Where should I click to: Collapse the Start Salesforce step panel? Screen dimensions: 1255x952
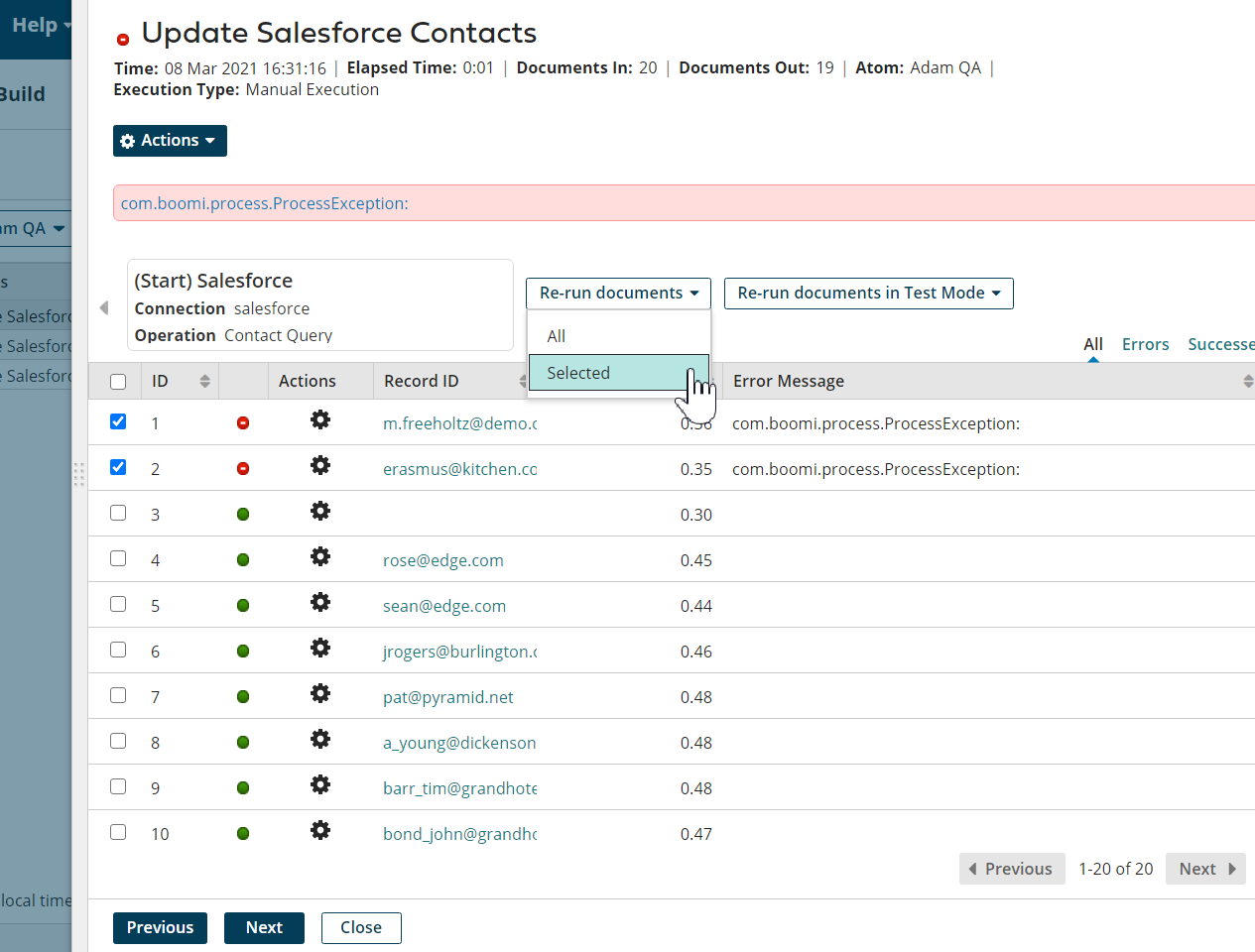(104, 307)
